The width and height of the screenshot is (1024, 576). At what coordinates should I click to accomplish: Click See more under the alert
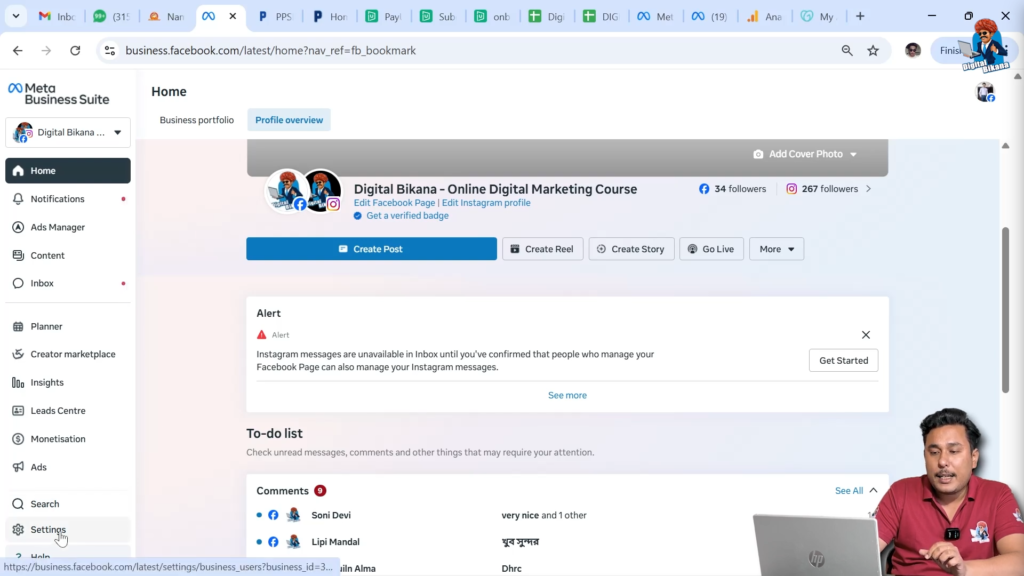click(x=568, y=395)
